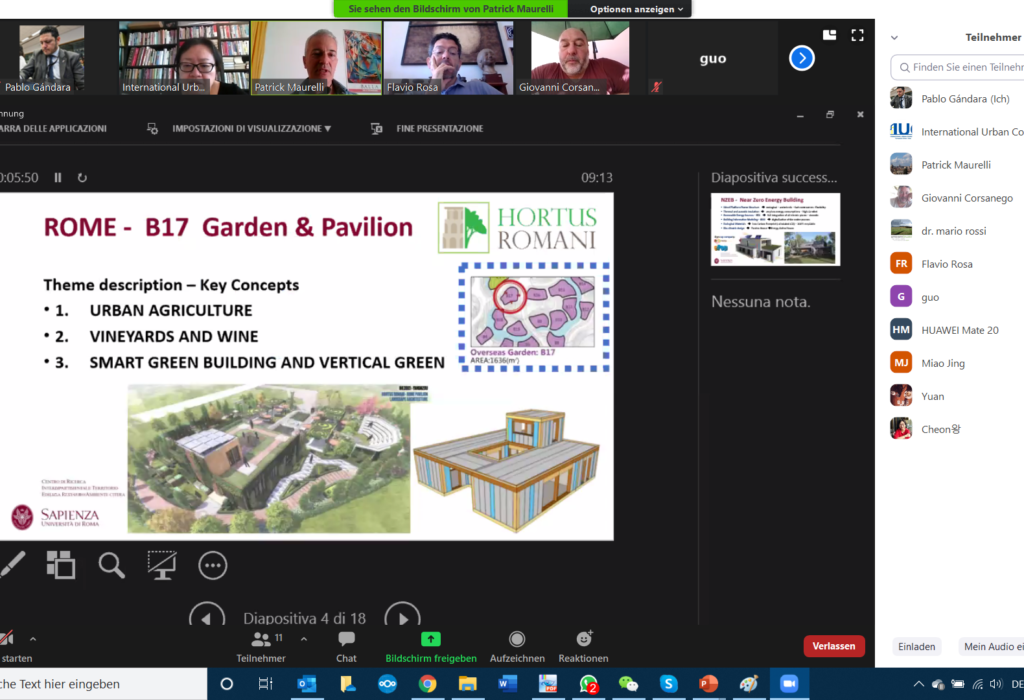This screenshot has width=1024, height=700.
Task: Open more slideshow options via ellipsis icon
Action: tap(212, 566)
